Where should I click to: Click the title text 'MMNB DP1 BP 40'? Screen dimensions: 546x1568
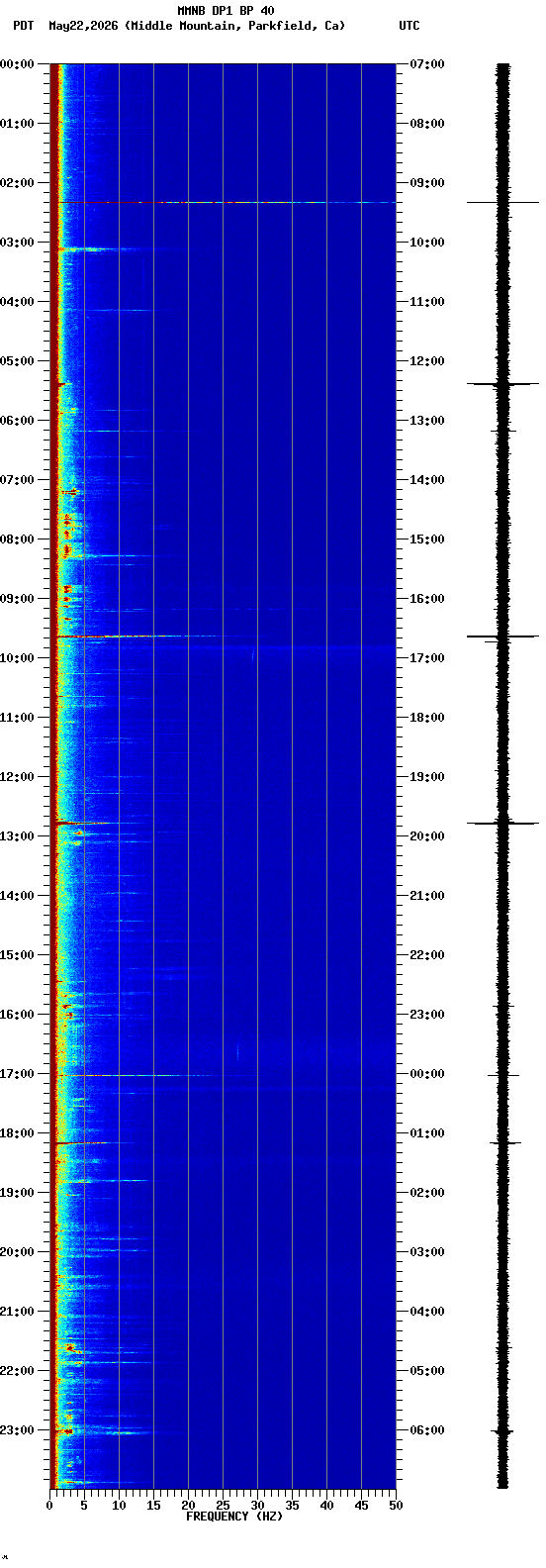tap(226, 11)
